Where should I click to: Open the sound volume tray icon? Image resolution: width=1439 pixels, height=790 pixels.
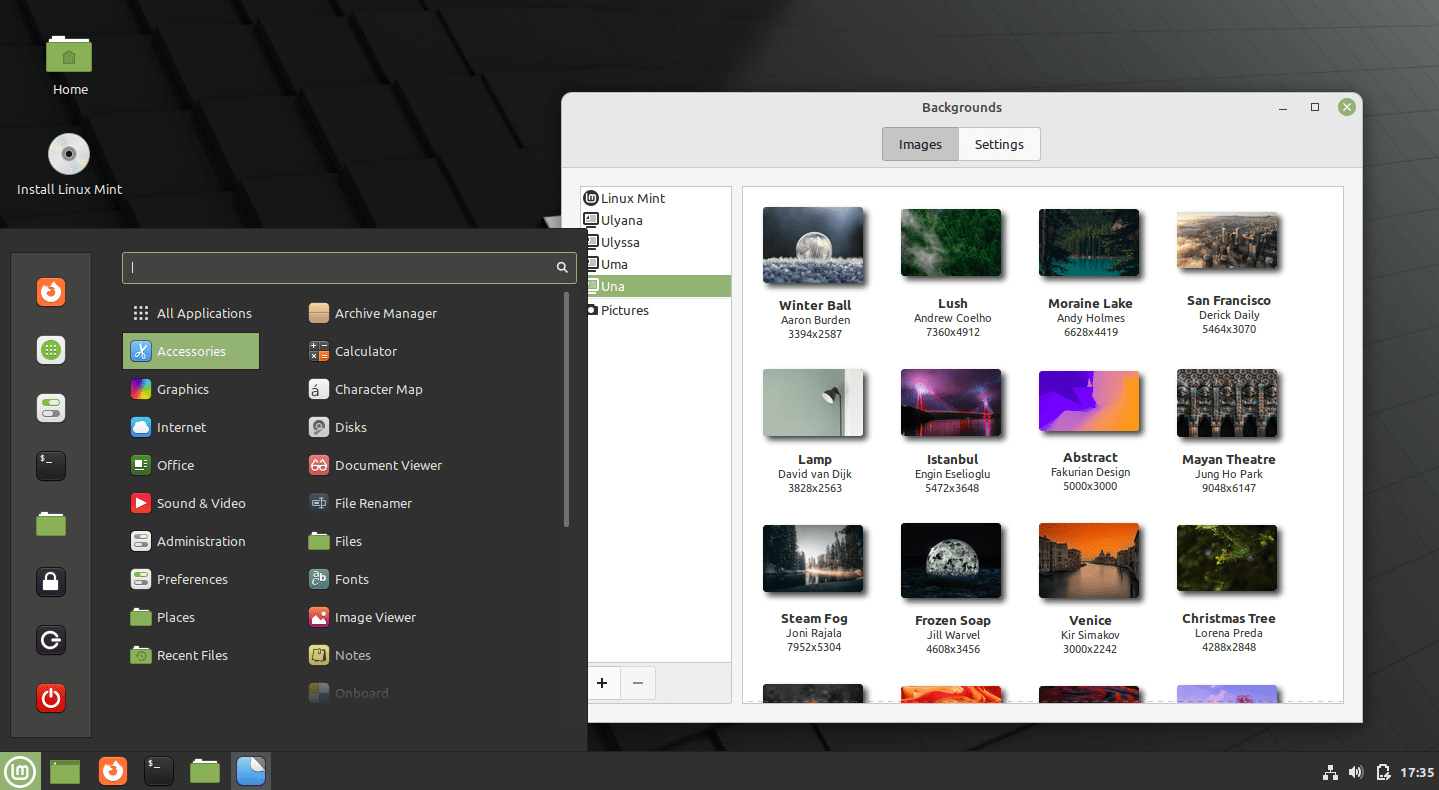(1356, 772)
